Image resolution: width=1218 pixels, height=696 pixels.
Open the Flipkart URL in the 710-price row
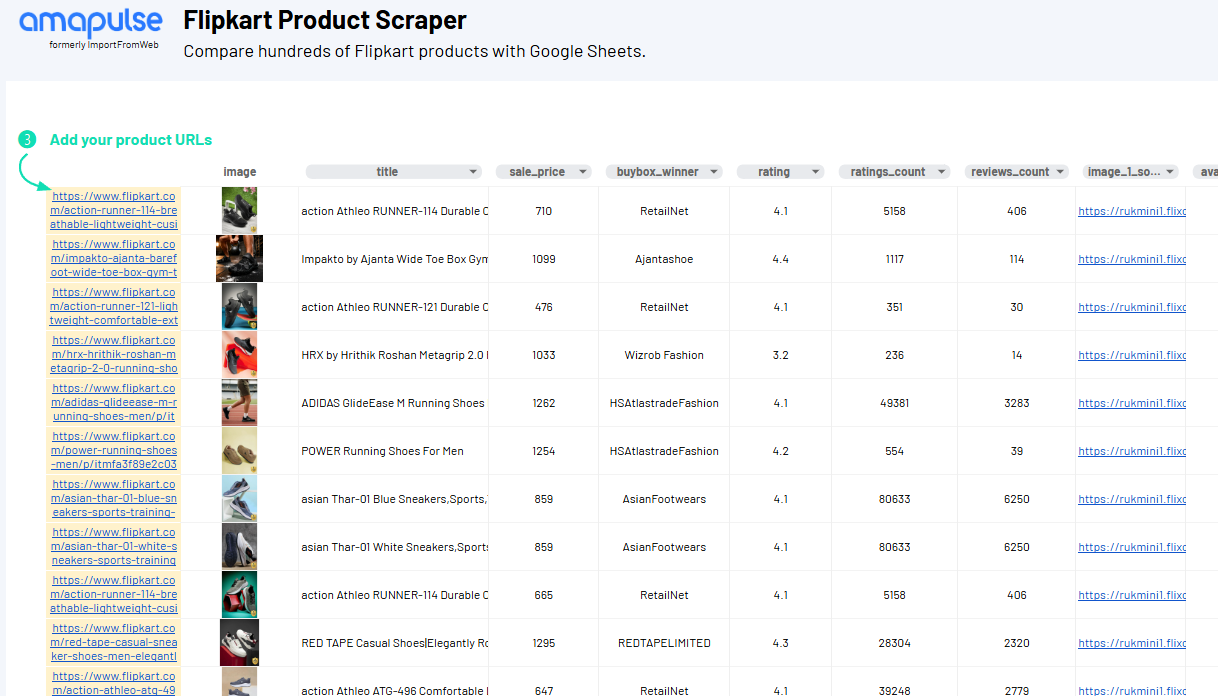pos(114,210)
